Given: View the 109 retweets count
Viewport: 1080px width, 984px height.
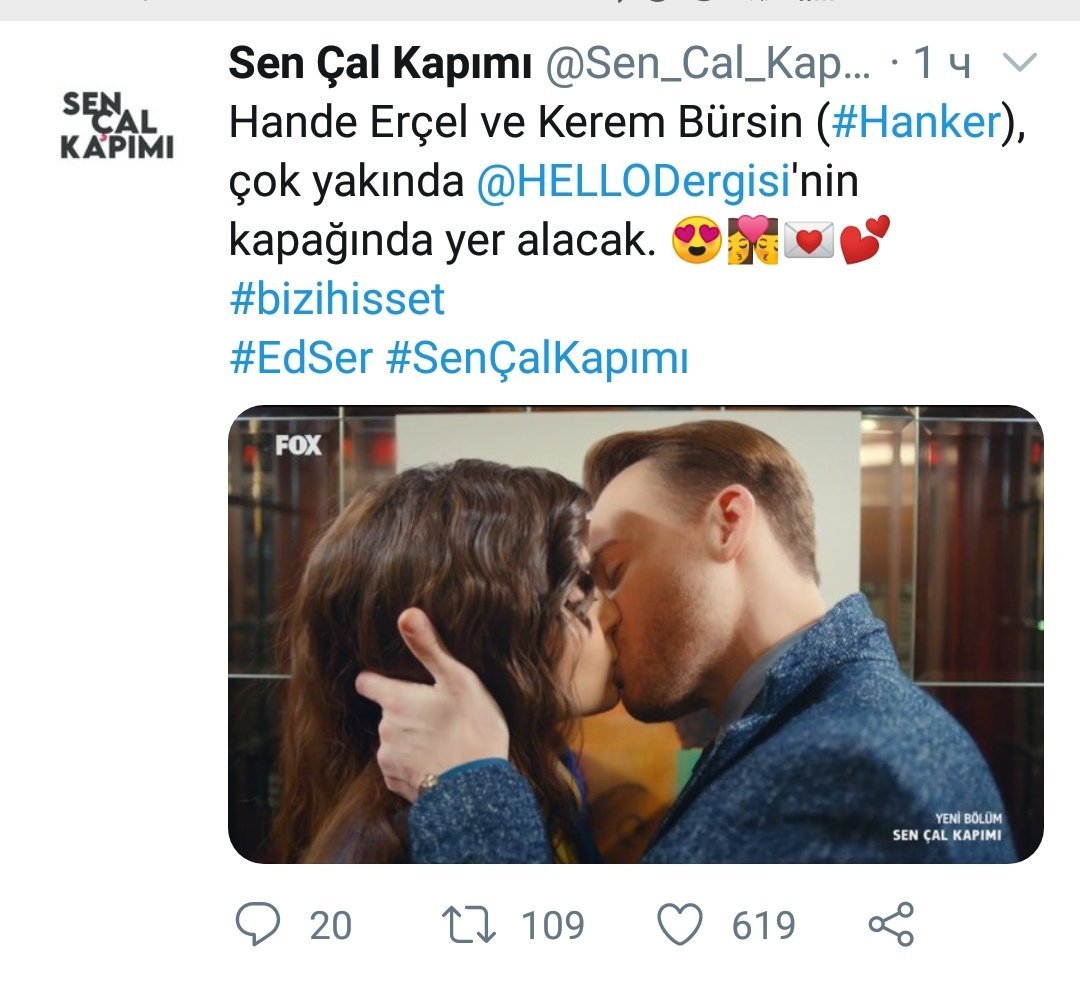Looking at the screenshot, I should point(552,925).
